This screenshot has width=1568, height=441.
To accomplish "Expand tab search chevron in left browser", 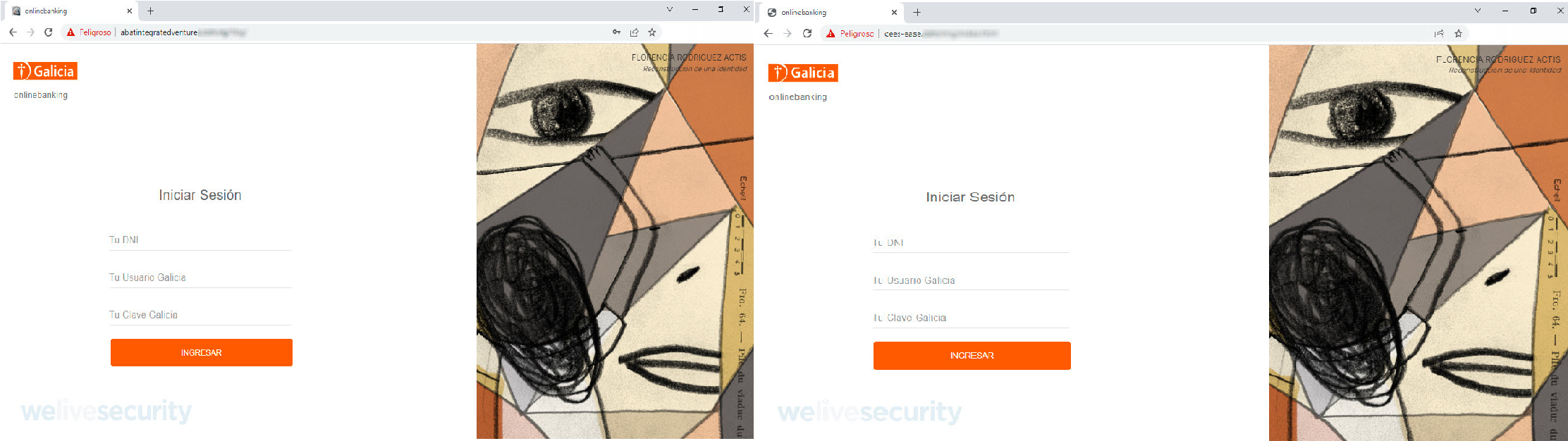I will 669,10.
